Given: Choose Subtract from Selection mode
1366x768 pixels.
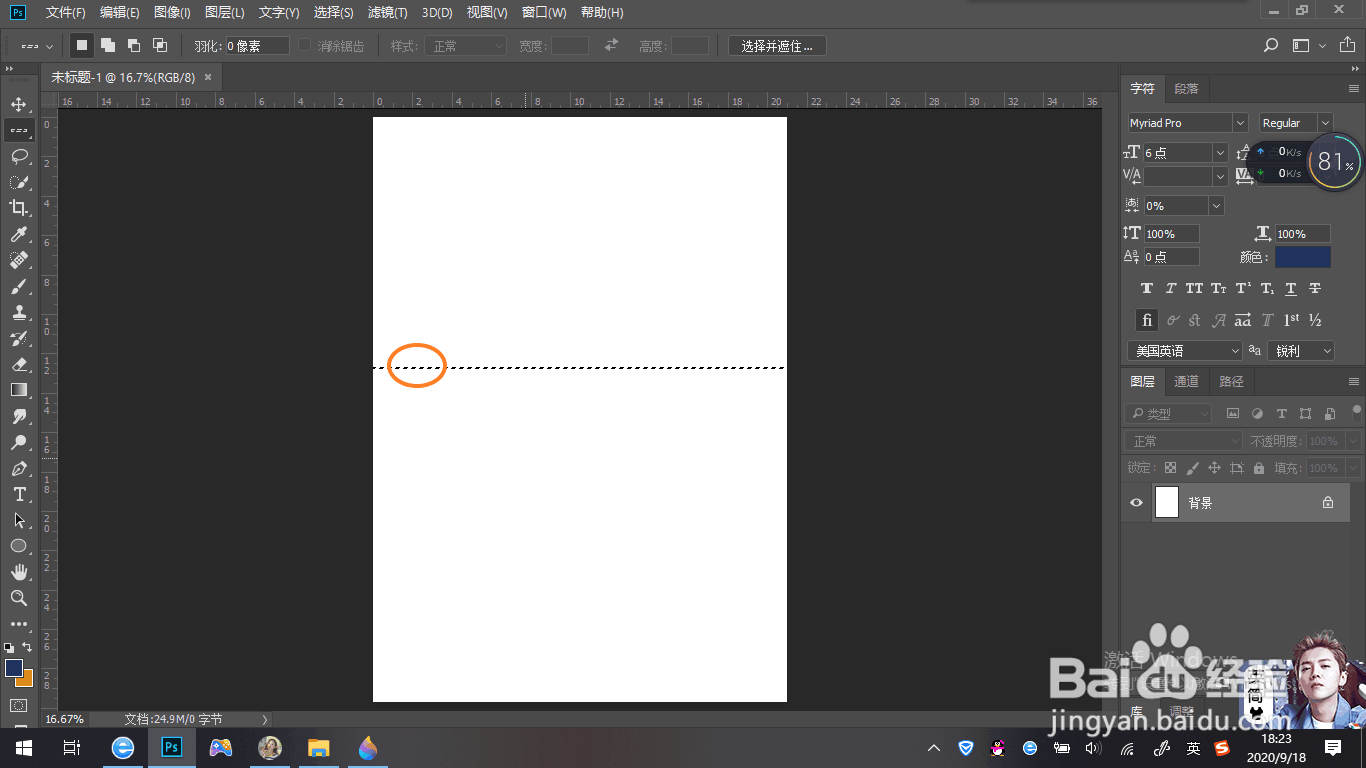Looking at the screenshot, I should point(134,45).
